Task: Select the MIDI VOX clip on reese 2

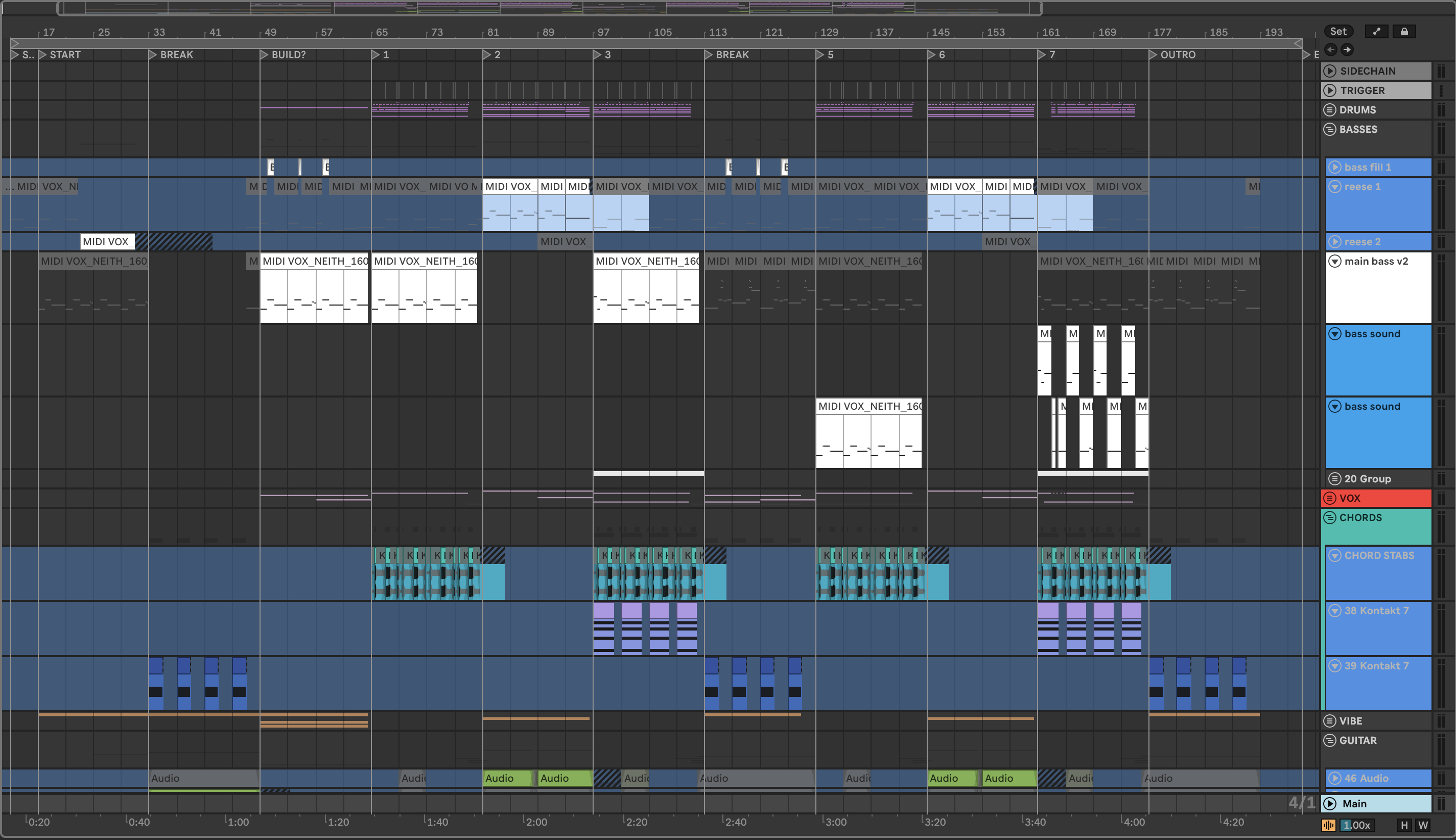Action: pyautogui.click(x=107, y=242)
